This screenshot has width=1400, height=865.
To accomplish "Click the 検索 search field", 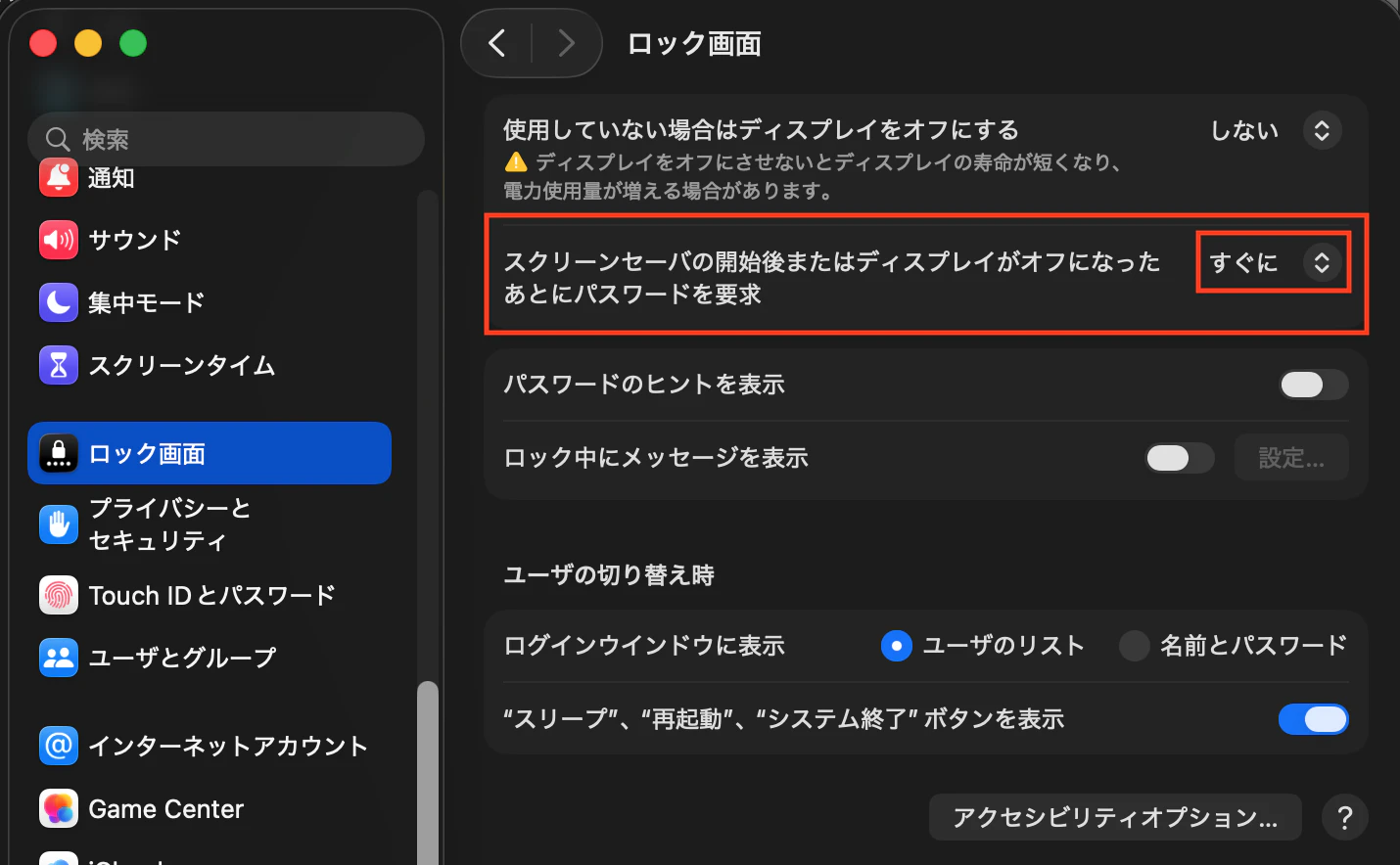I will 226,139.
